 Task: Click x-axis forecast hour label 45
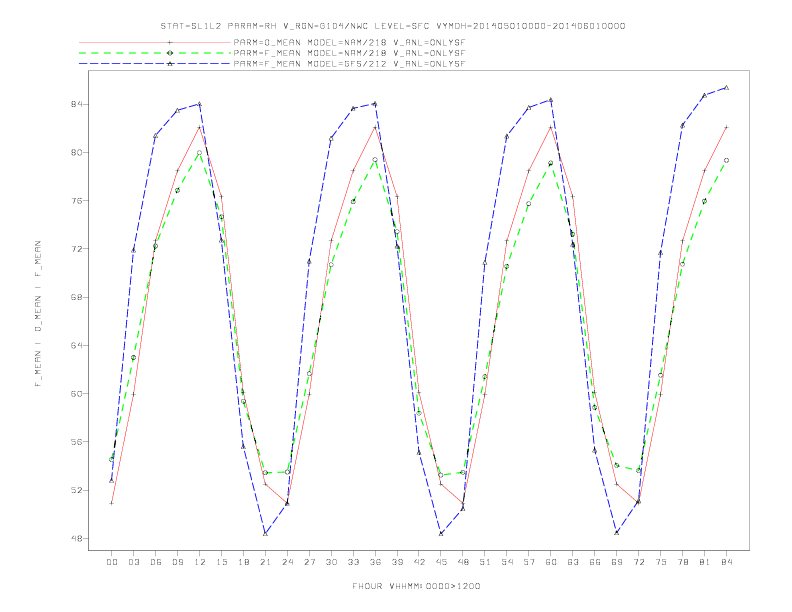[441, 562]
